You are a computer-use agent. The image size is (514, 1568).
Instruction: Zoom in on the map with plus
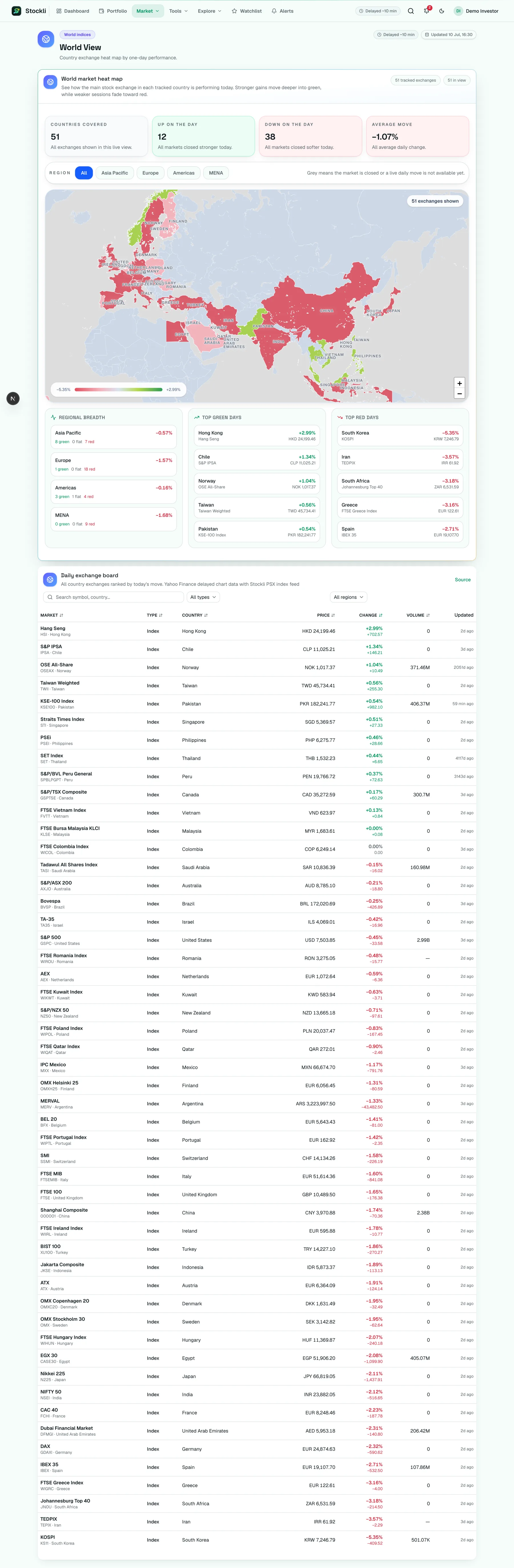pyautogui.click(x=459, y=383)
